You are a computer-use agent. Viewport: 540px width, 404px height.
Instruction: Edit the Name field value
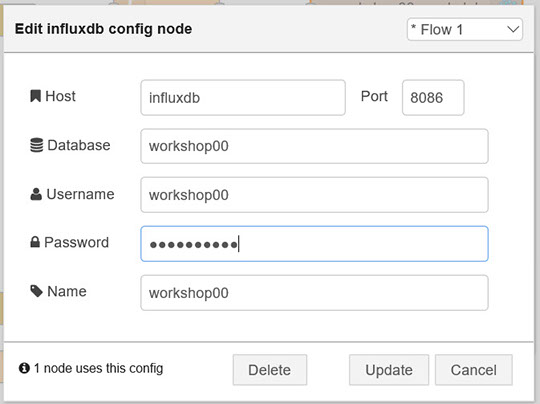(314, 293)
